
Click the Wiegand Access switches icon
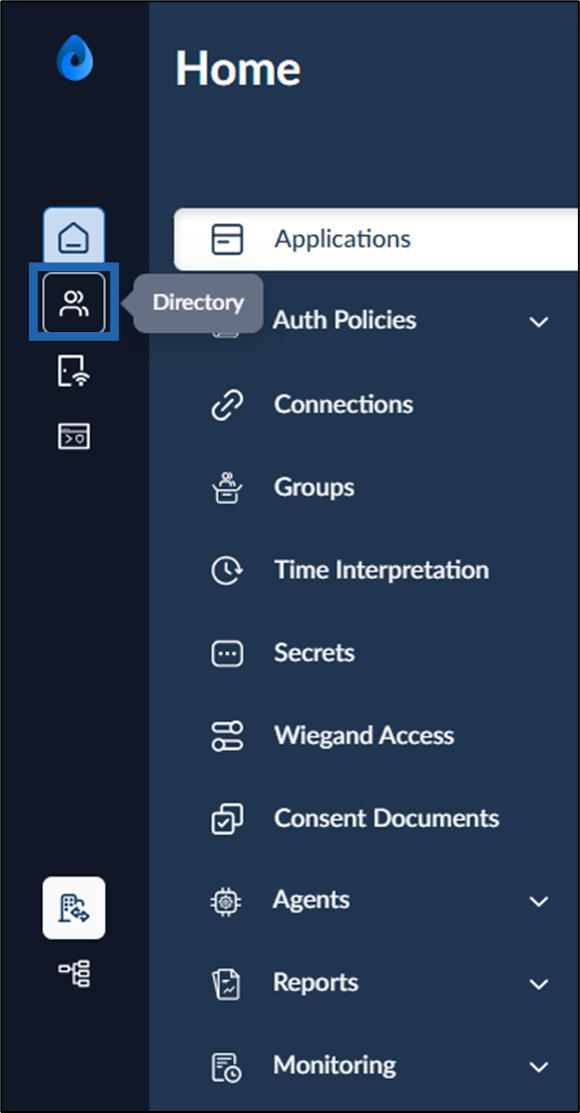click(x=227, y=736)
